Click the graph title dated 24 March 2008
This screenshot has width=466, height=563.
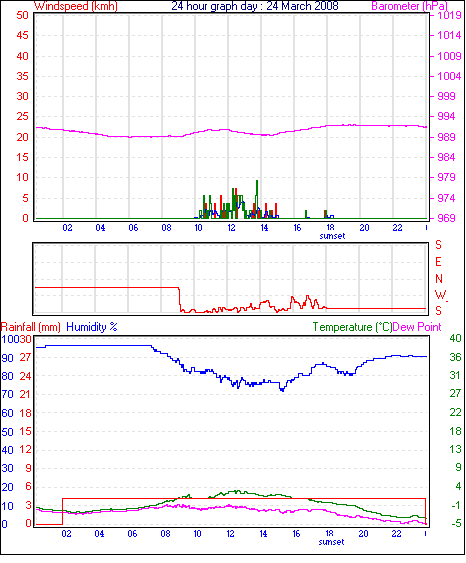[255, 6]
